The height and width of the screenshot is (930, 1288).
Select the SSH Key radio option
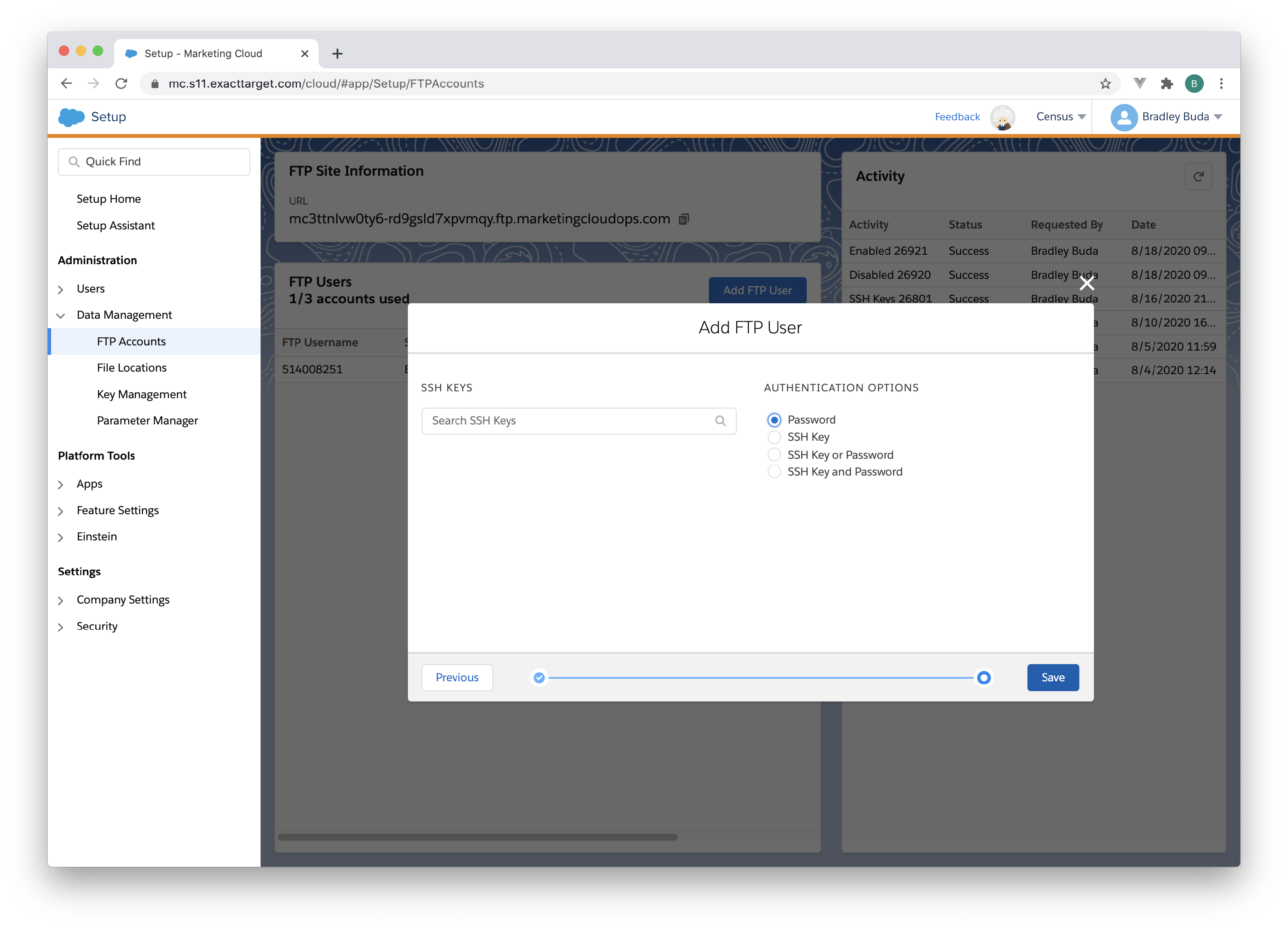[x=774, y=437]
